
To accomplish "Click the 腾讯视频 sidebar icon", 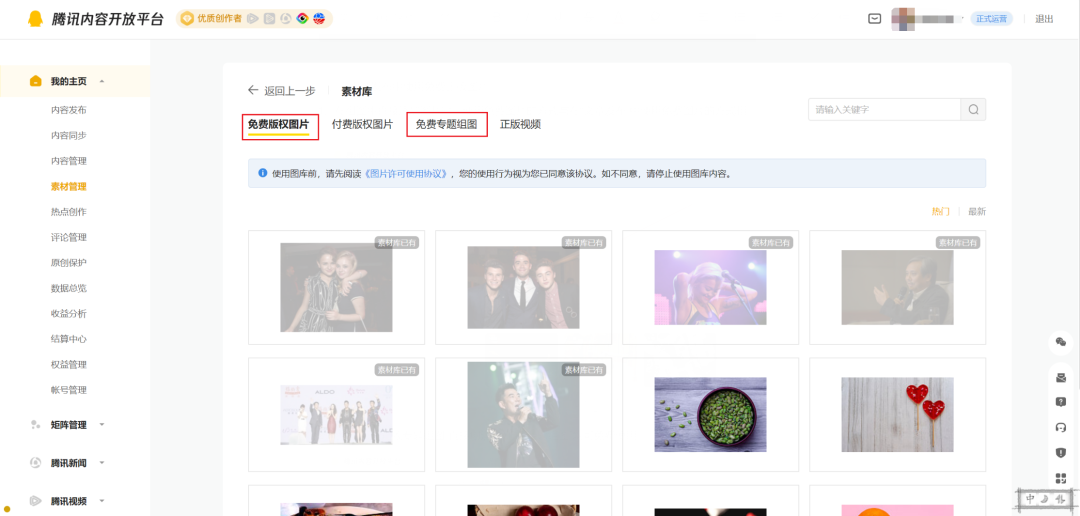I will pos(35,501).
